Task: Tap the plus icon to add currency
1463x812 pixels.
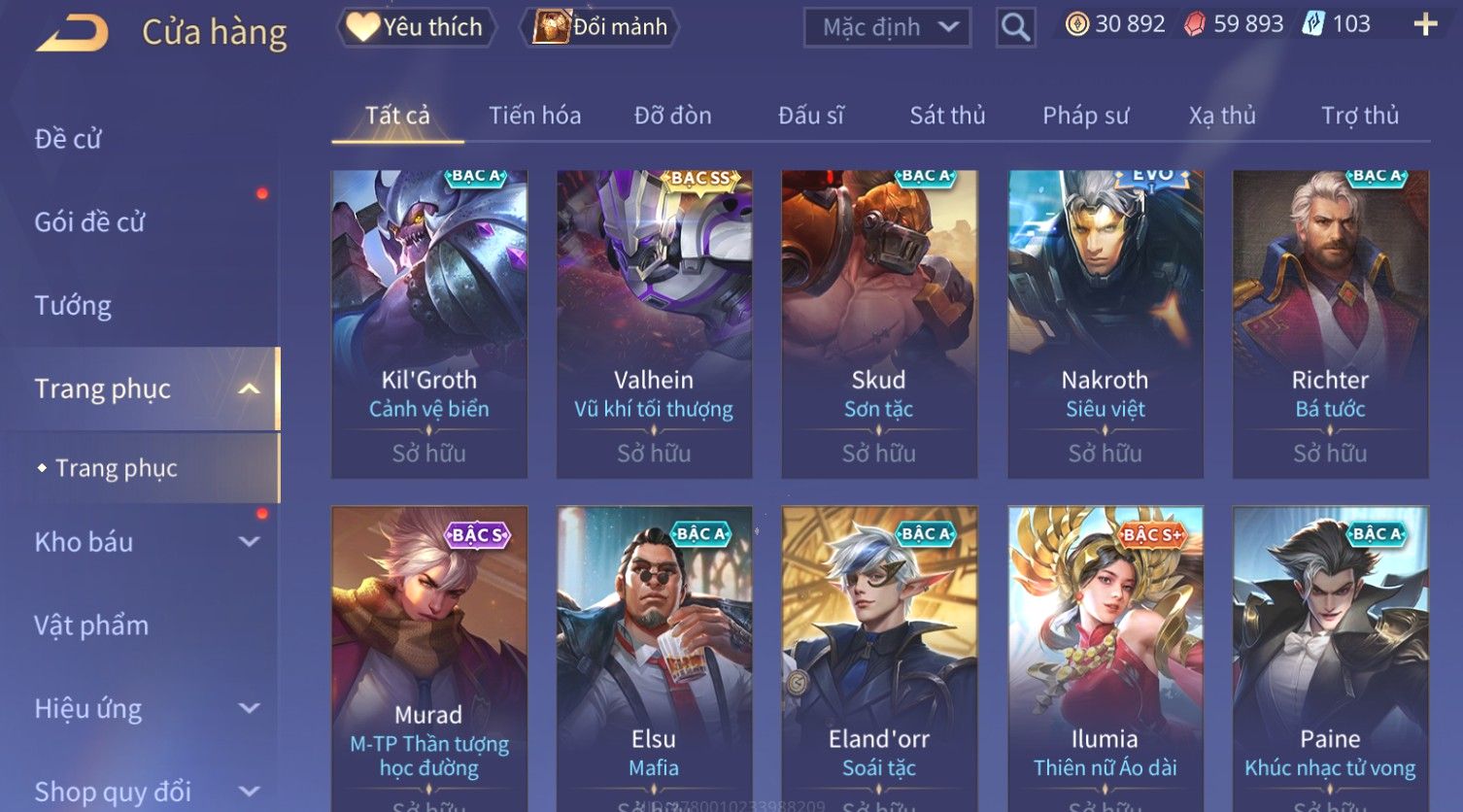Action: pos(1425,24)
